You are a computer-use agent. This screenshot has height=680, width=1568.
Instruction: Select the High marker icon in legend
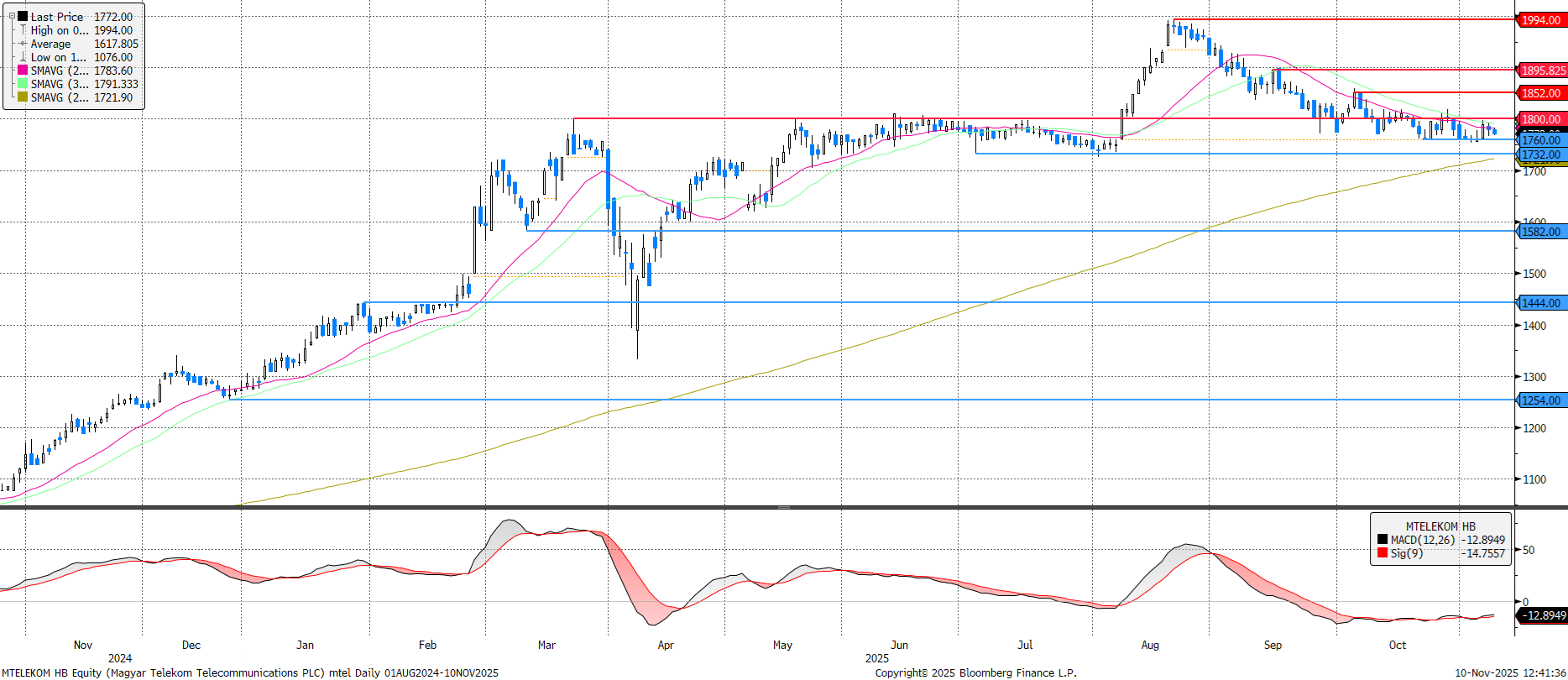tap(23, 30)
